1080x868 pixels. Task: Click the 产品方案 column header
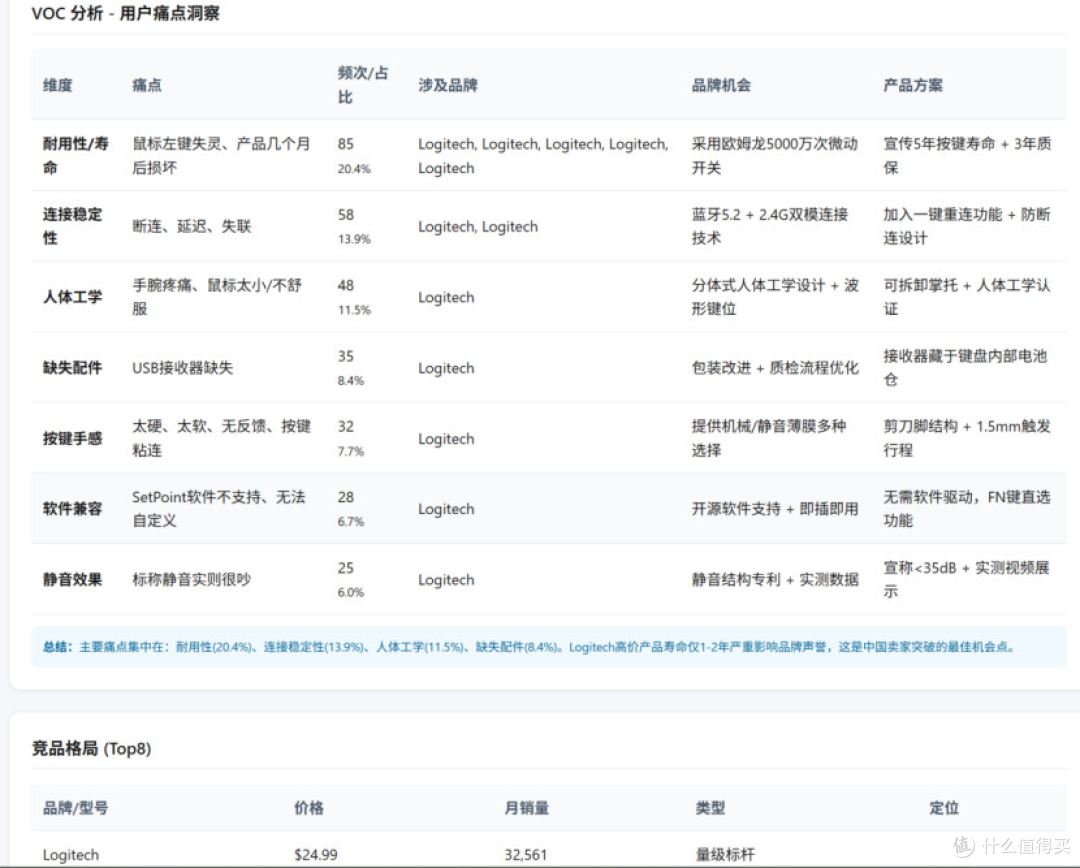tap(913, 85)
